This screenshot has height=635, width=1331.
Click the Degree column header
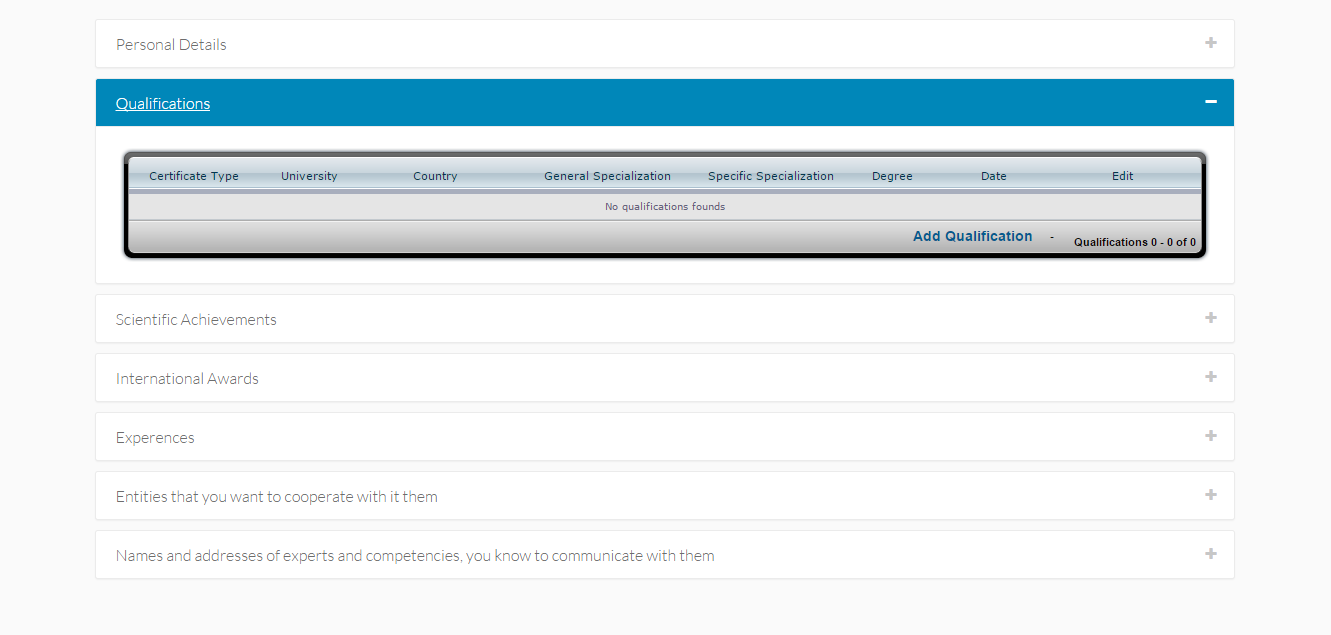point(892,176)
